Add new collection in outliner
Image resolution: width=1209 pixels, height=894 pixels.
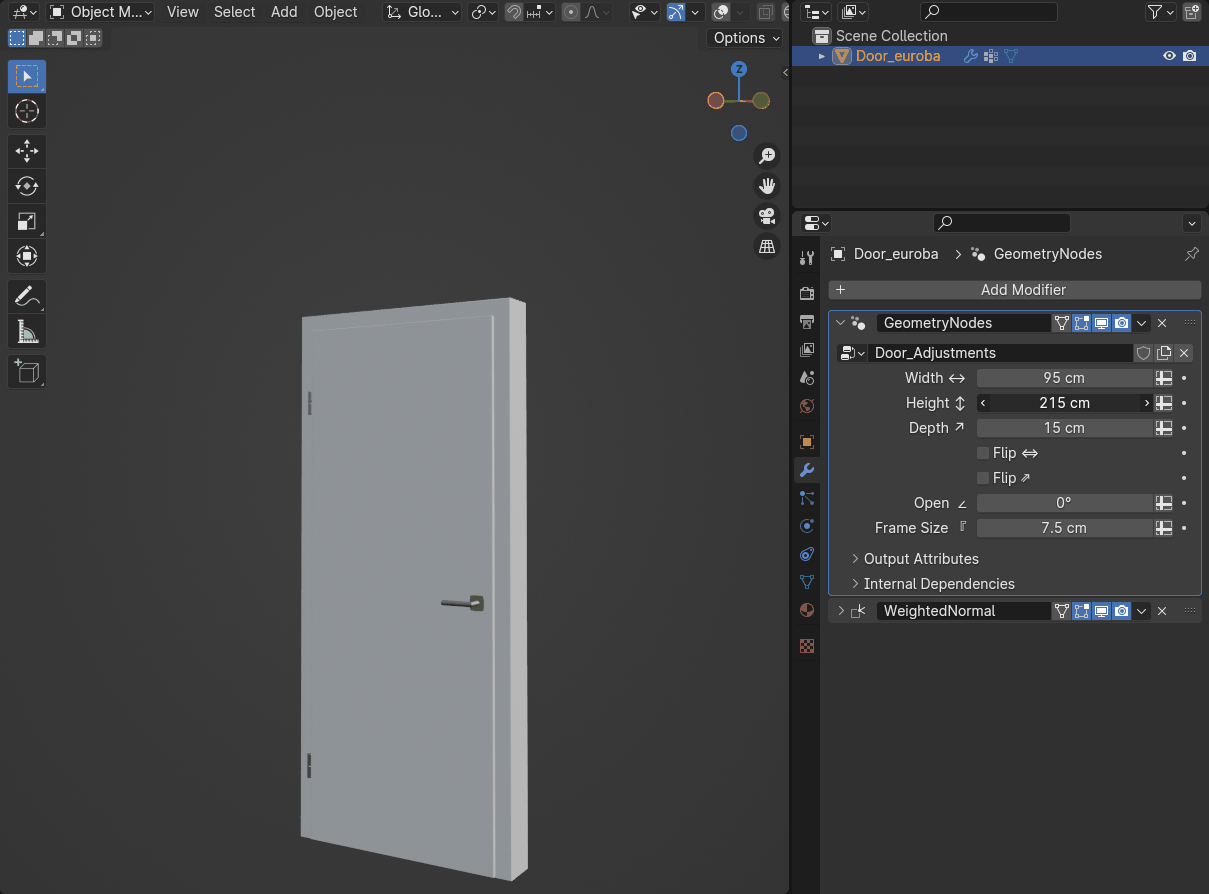coord(1191,12)
